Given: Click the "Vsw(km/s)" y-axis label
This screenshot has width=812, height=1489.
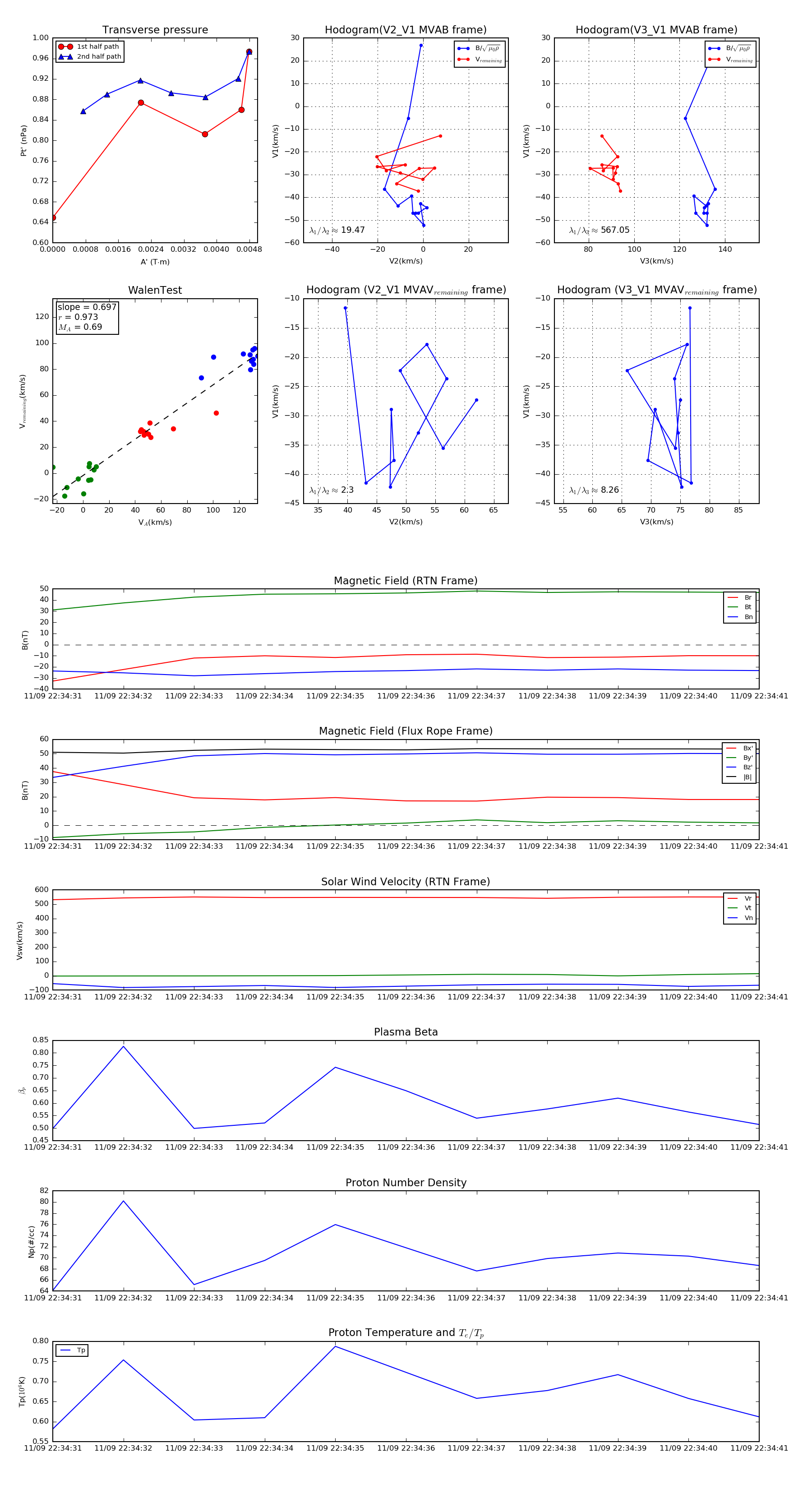Looking at the screenshot, I should pyautogui.click(x=20, y=940).
